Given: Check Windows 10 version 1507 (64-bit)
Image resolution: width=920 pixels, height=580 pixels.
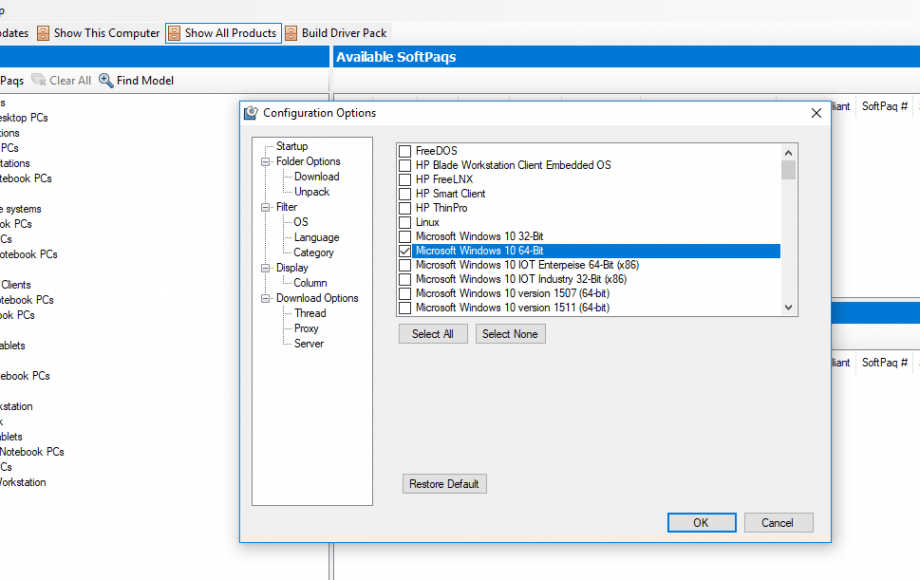Looking at the screenshot, I should 405,293.
